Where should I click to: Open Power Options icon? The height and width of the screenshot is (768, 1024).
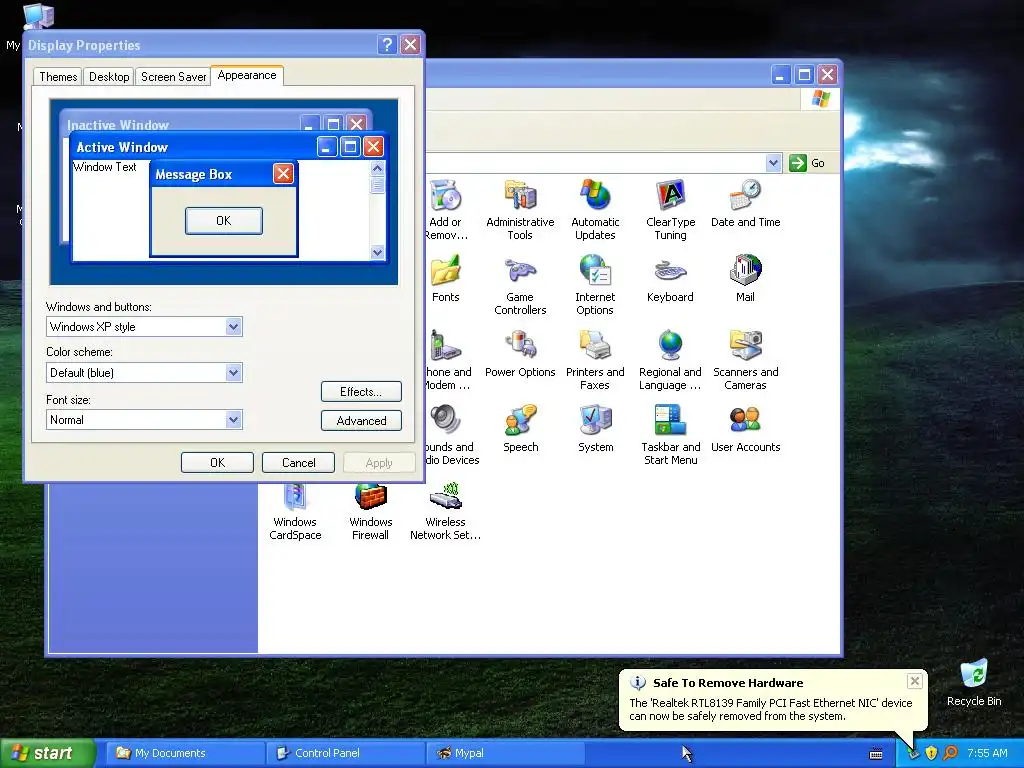coord(520,345)
